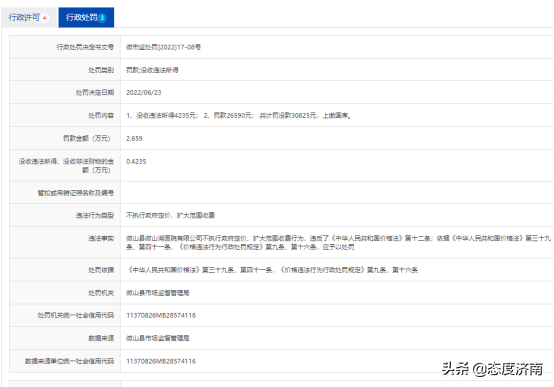
Task: Click code 11370826MB28574116 in 数据来源单位 row
Action: [x=161, y=361]
